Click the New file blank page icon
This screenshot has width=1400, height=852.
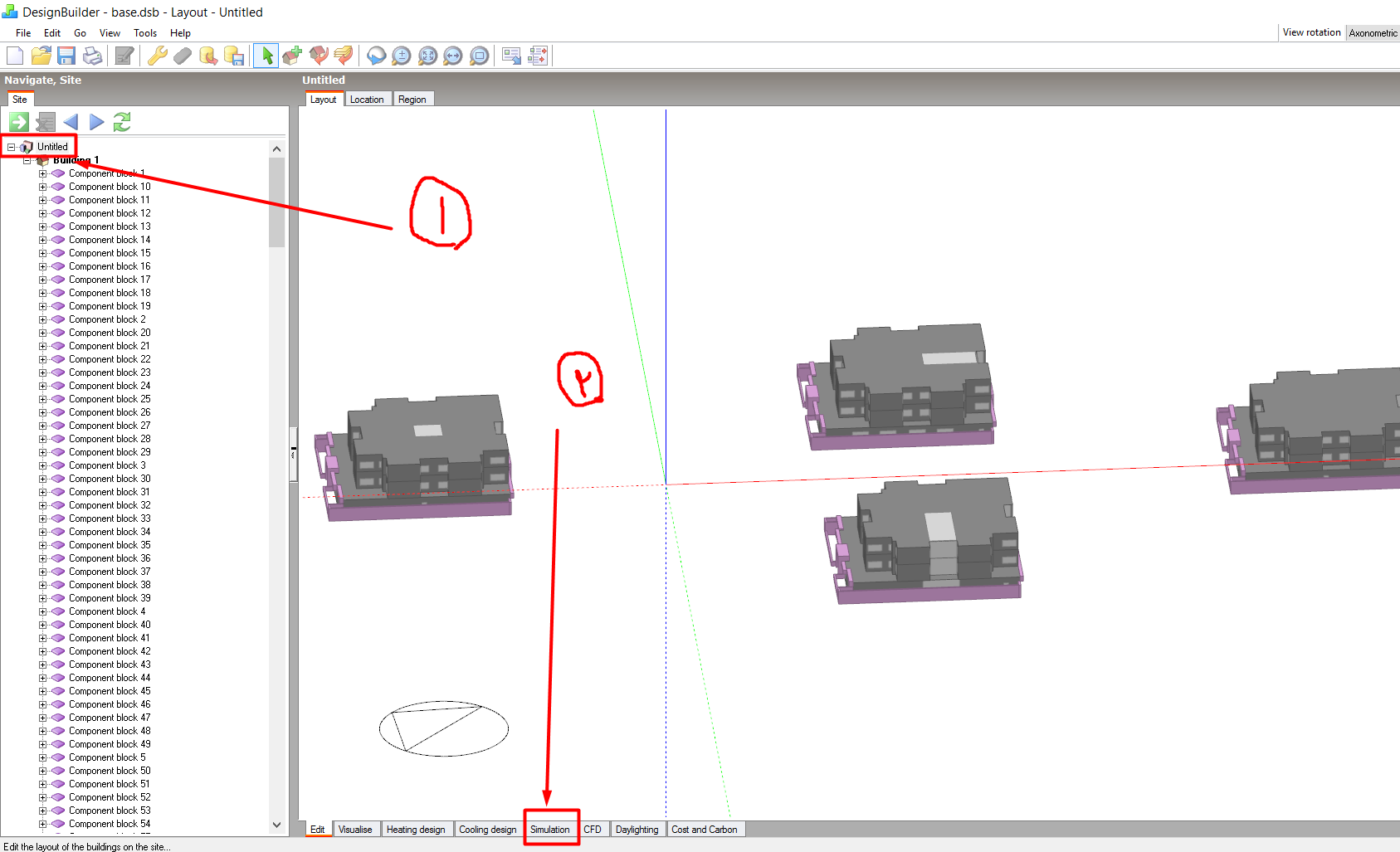(15, 56)
